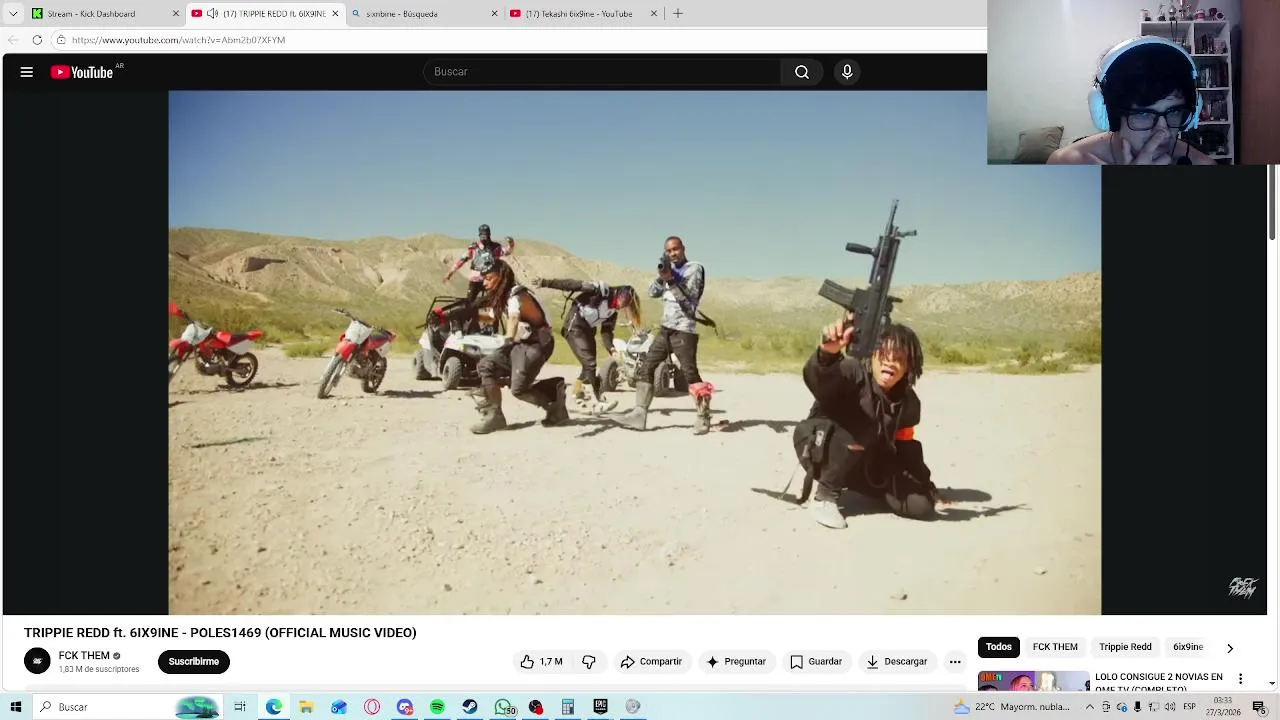
Task: Expand the tab search dropdown
Action: (x=13, y=14)
